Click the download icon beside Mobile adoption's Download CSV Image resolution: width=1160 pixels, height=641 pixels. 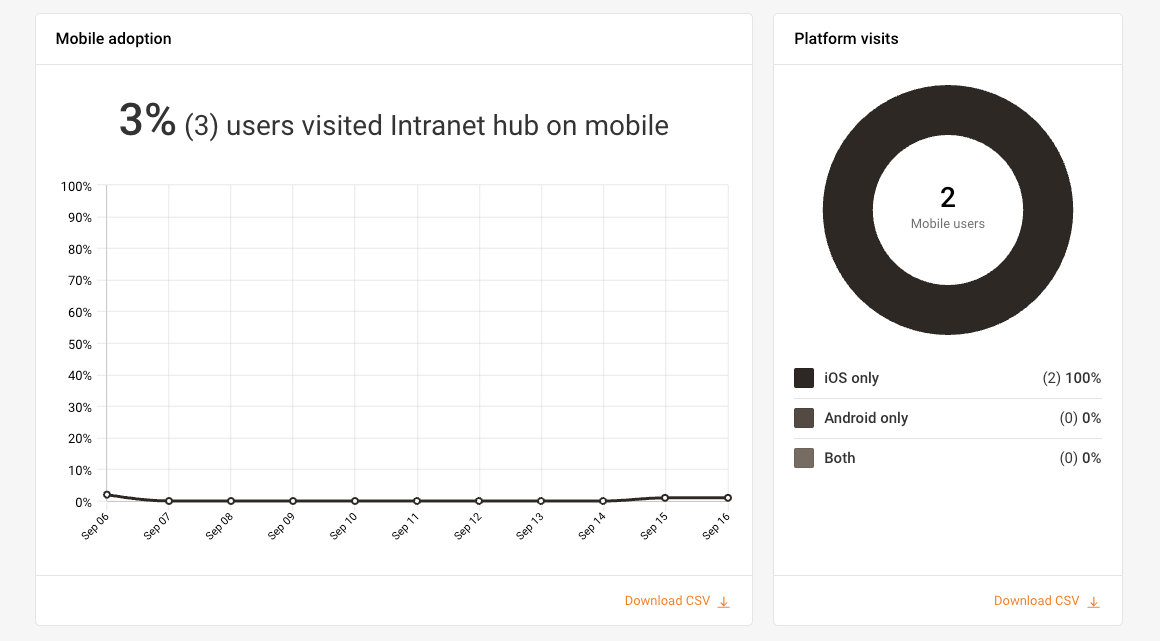722,600
